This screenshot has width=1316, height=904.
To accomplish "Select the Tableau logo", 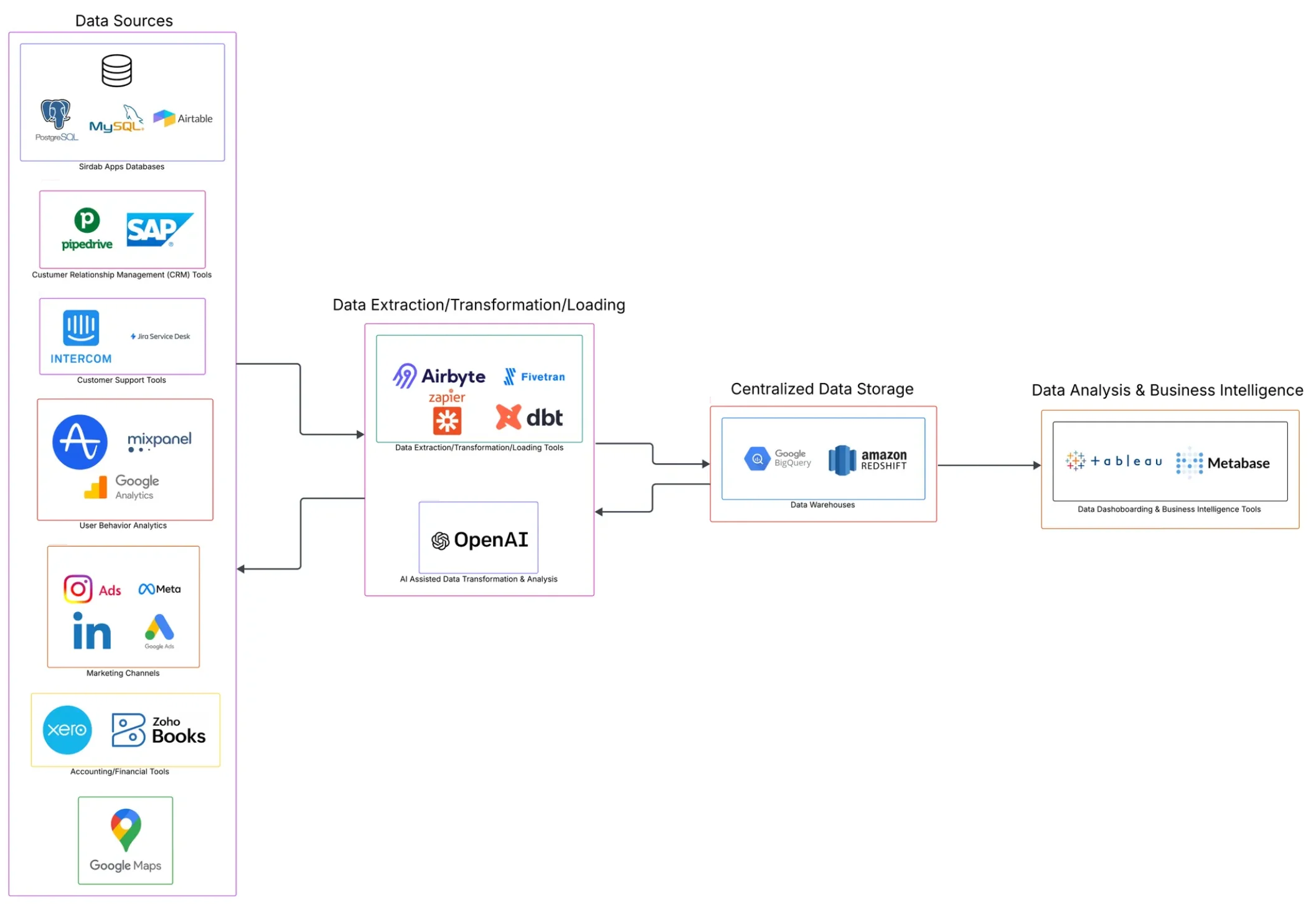I will 1114,461.
